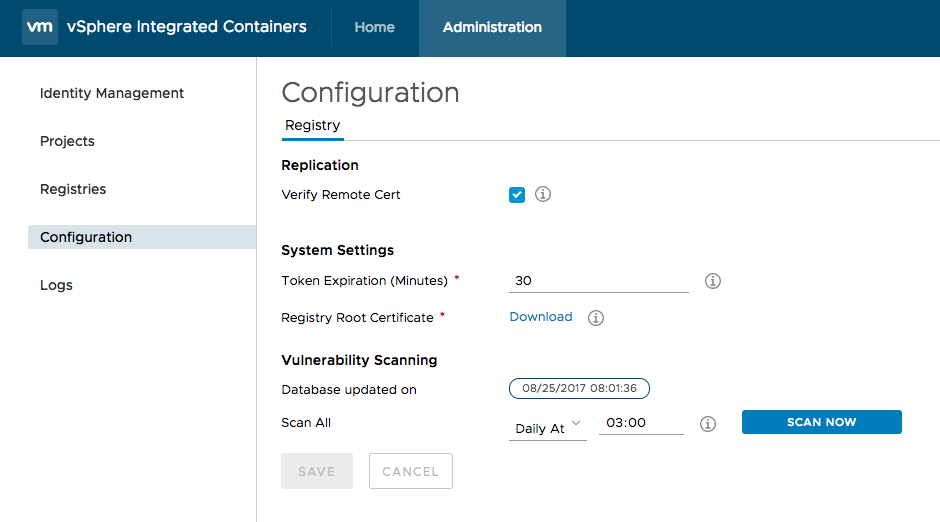Screen dimensions: 940x522
Task: Open the Administration tab
Action: click(x=492, y=28)
